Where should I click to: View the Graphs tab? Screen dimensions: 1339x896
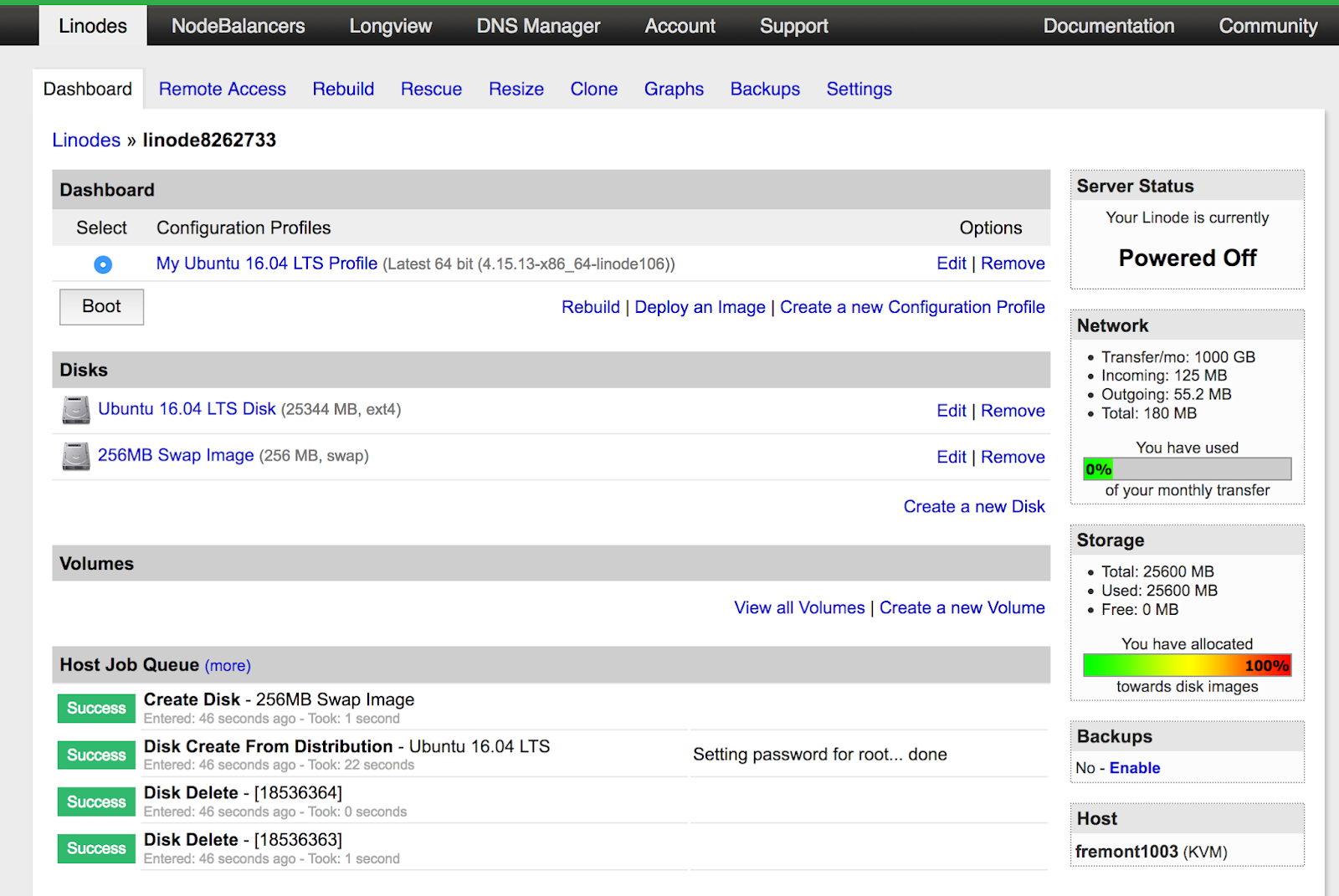(674, 89)
